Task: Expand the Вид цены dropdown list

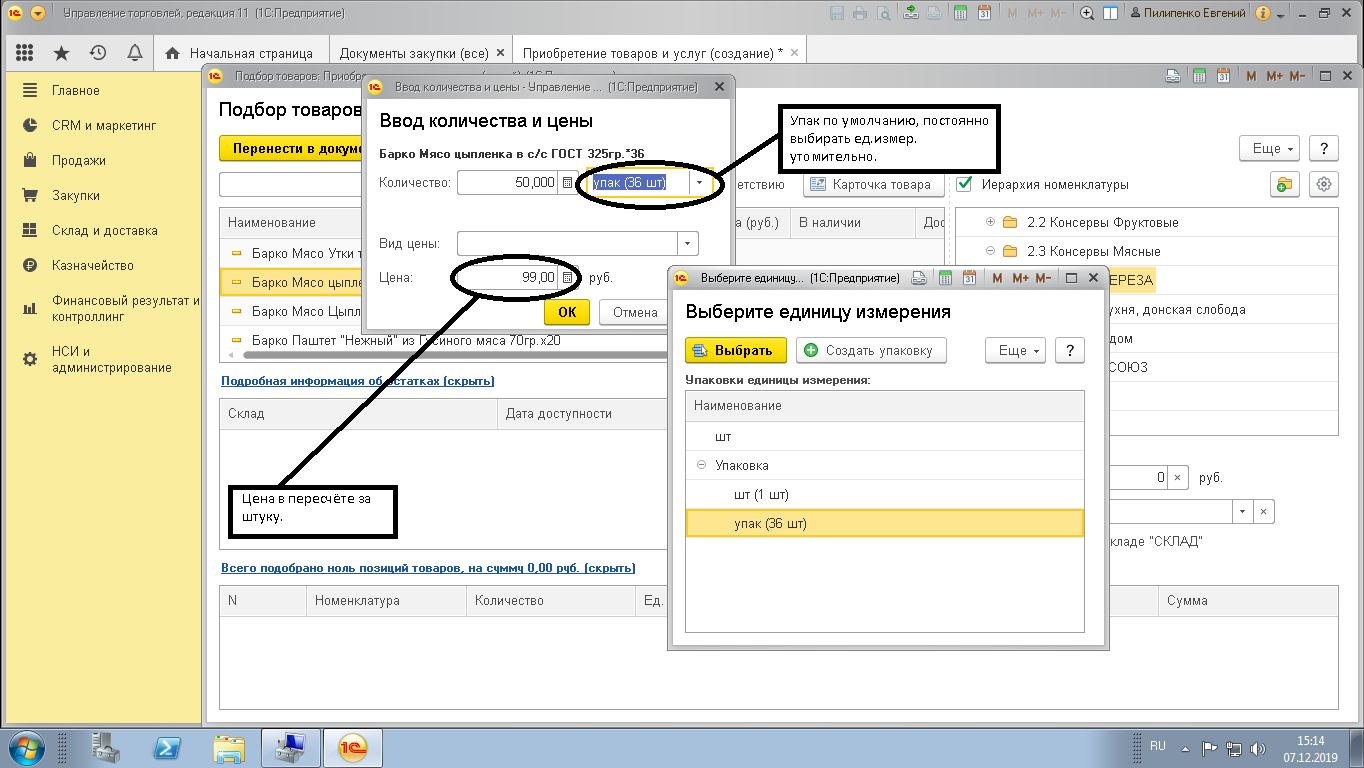Action: tap(687, 243)
